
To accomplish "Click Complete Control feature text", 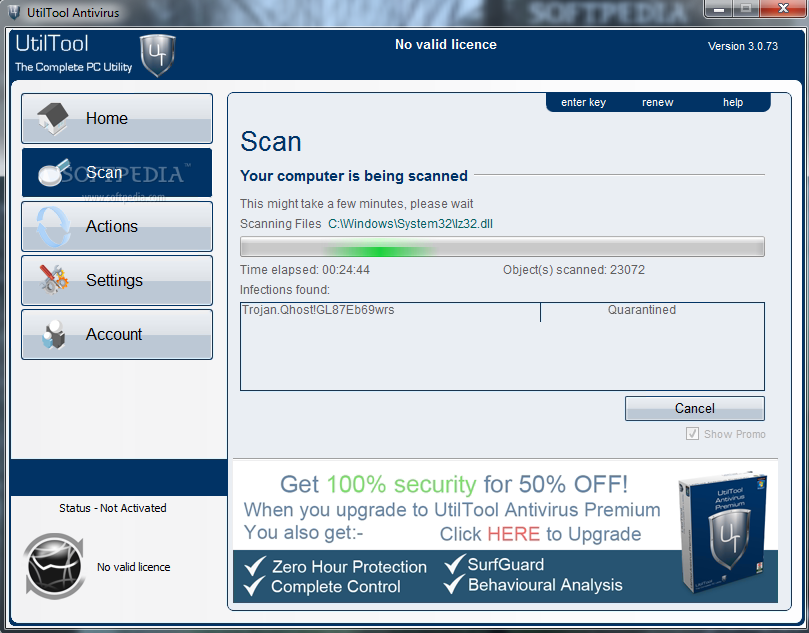I will [x=336, y=587].
